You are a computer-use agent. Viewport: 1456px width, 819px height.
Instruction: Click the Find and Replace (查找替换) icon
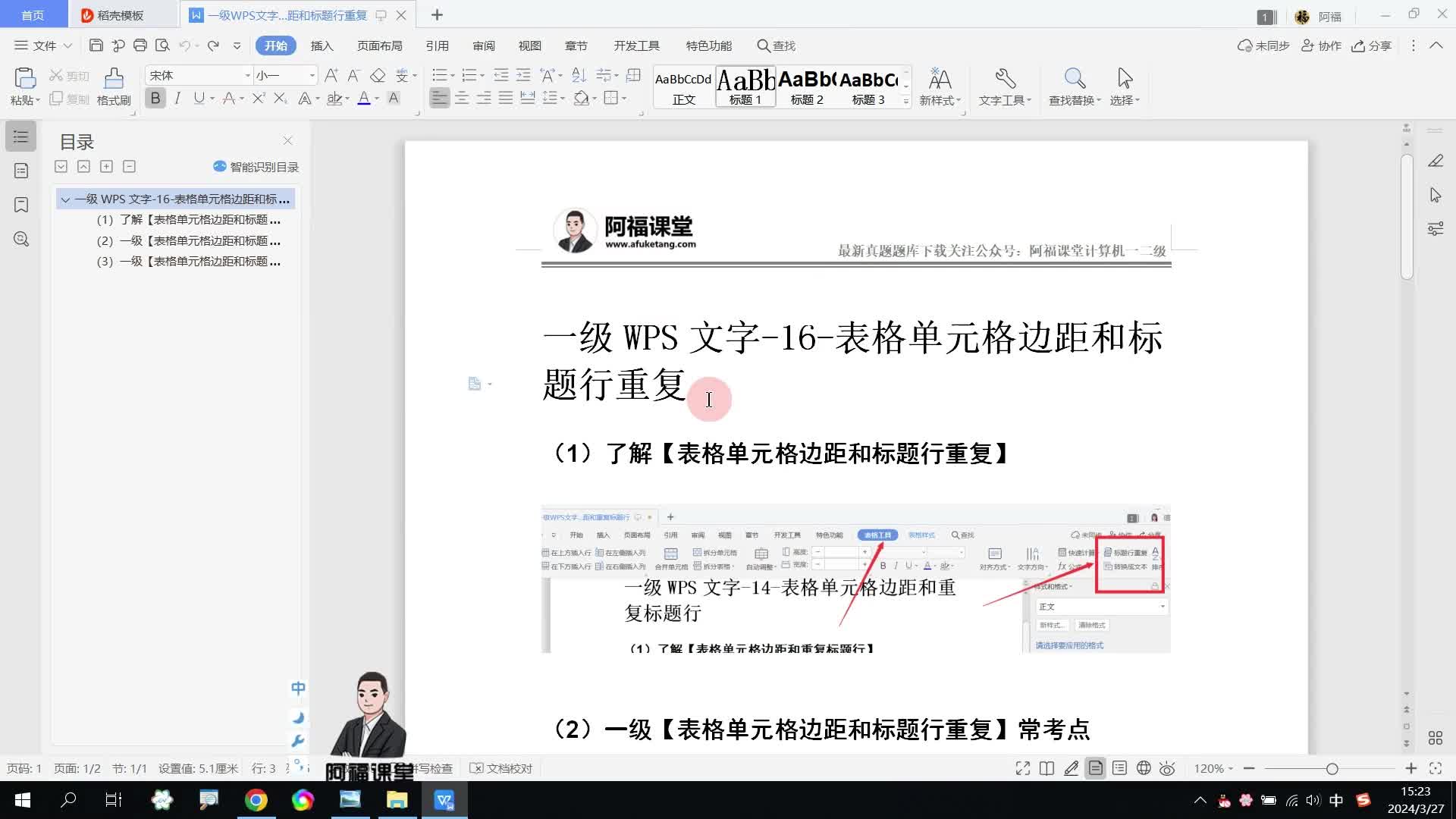tap(1074, 78)
